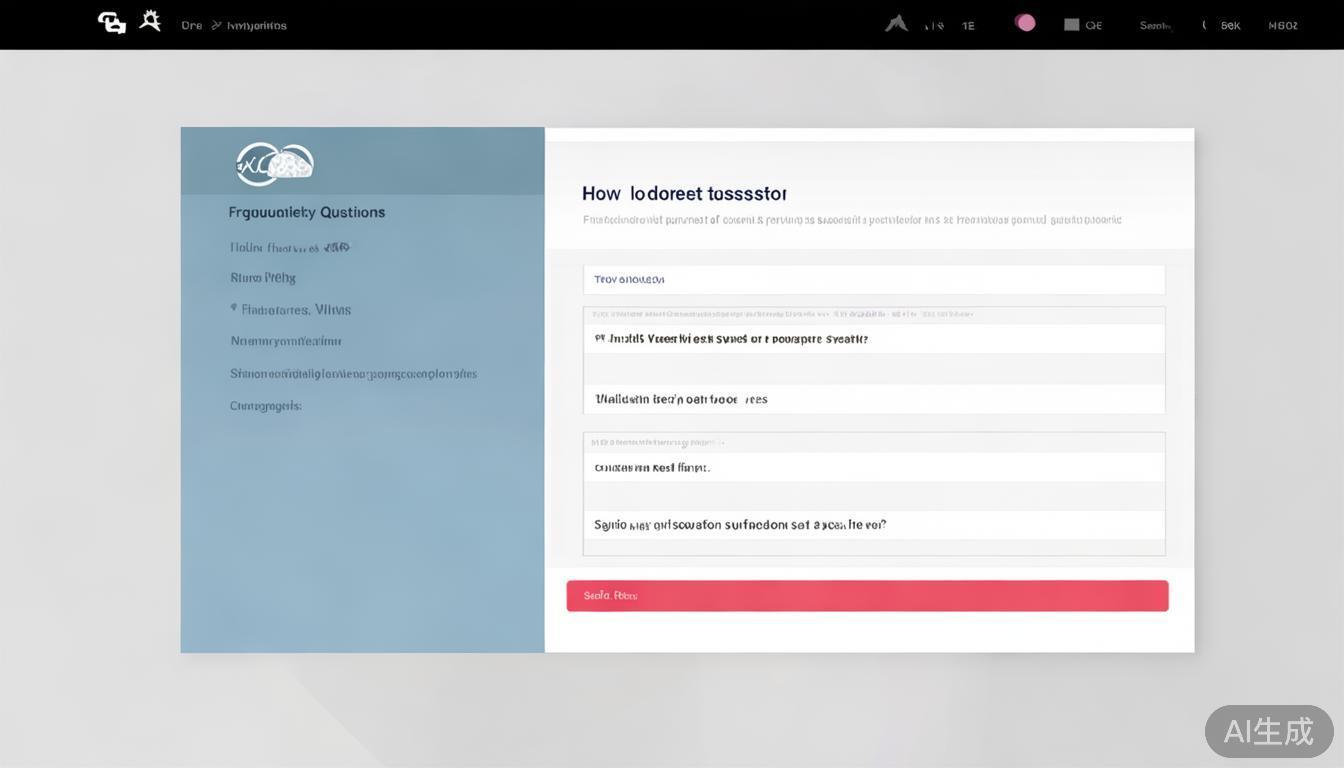Click the small pin icon before the third sidebar link
Viewport: 1344px width, 768px height.
pyautogui.click(x=234, y=309)
